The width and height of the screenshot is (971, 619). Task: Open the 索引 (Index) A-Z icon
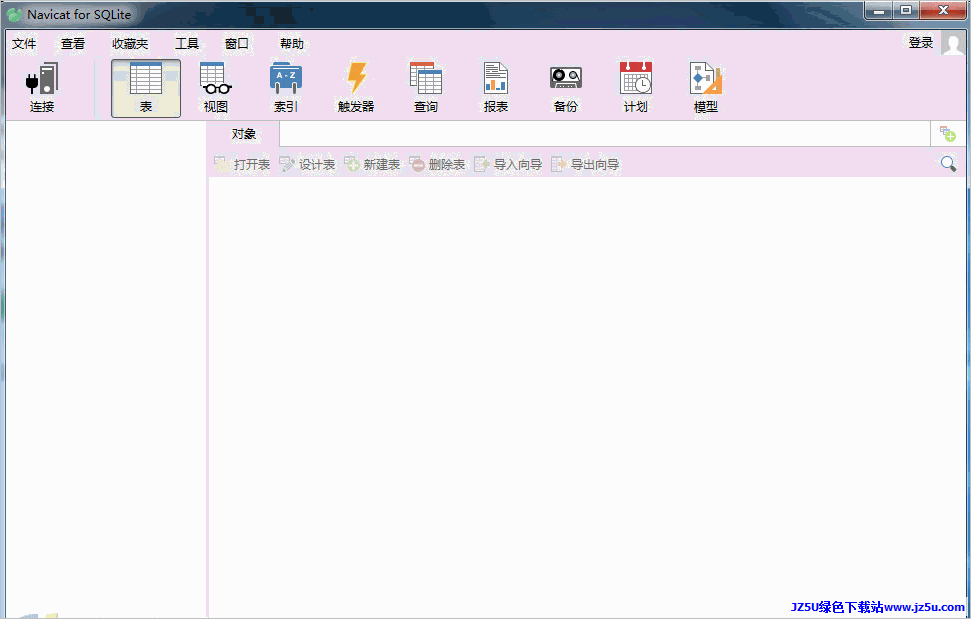coord(285,79)
